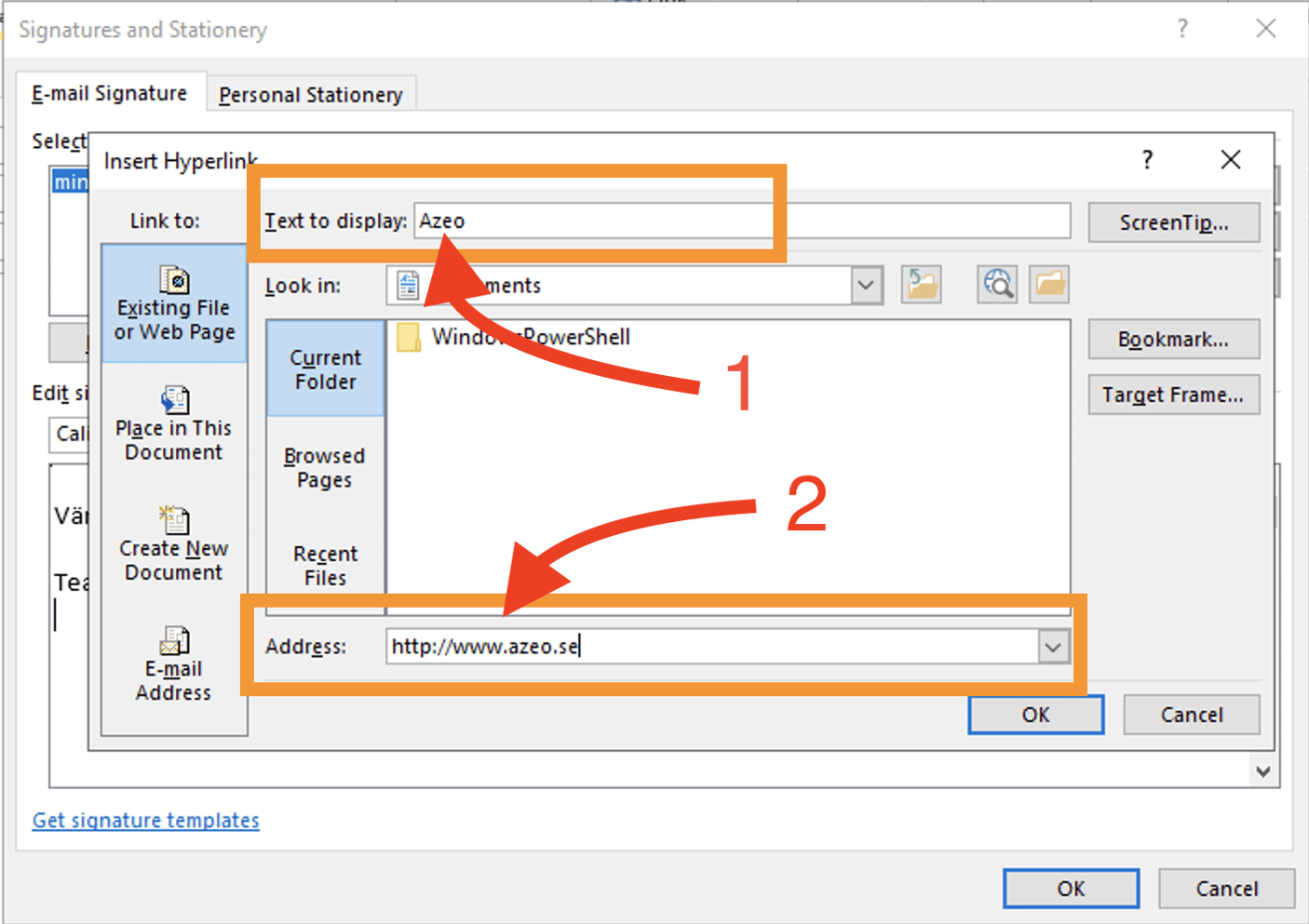1309x924 pixels.
Task: Open the Get signature templates link
Action: pyautogui.click(x=146, y=821)
